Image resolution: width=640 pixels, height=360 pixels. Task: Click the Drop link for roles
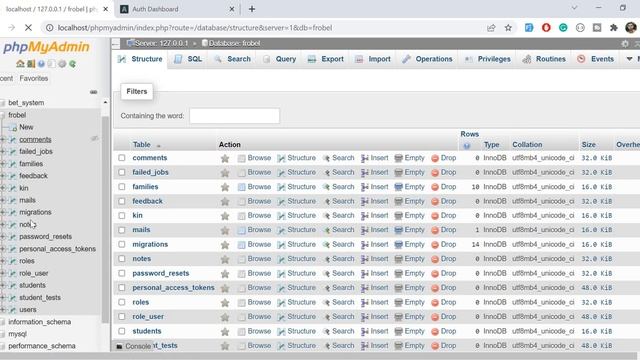[448, 302]
